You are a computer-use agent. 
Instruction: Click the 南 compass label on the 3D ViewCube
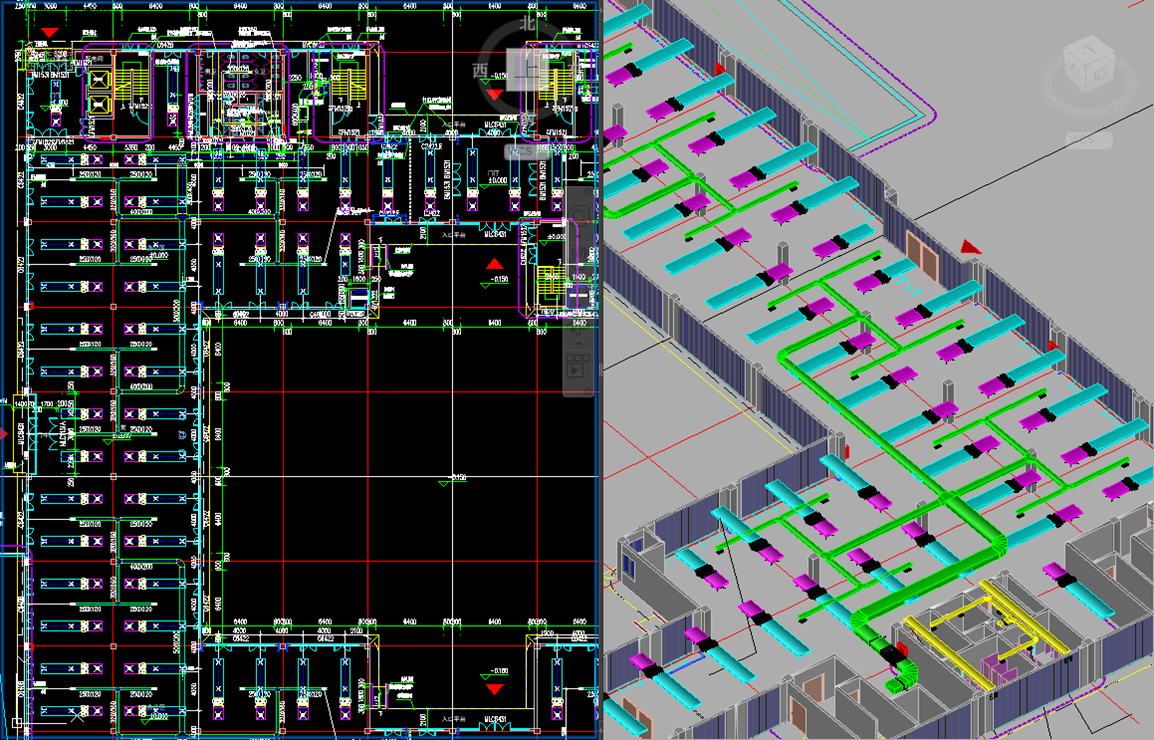1061,57
